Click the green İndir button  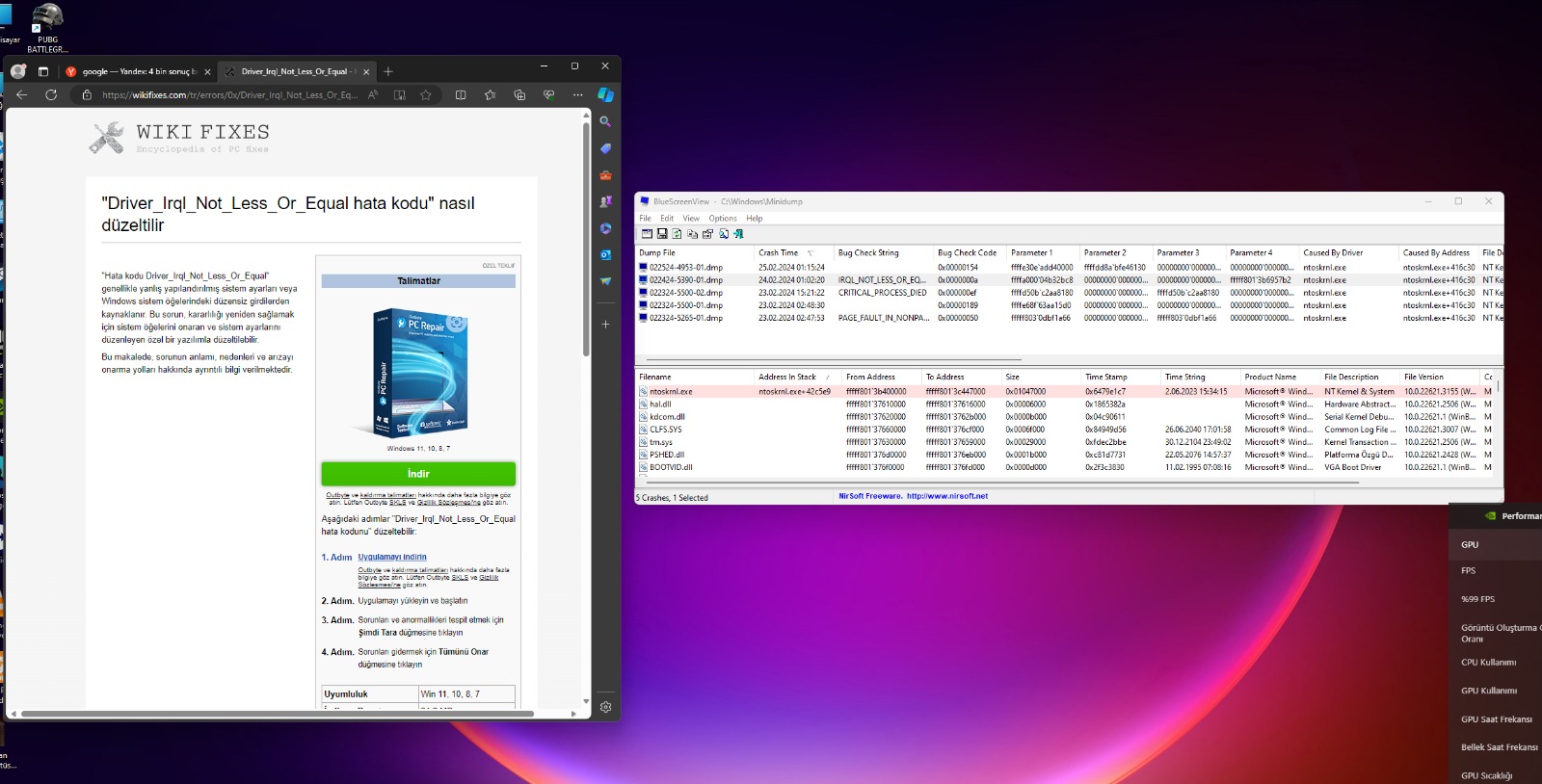[x=418, y=474]
